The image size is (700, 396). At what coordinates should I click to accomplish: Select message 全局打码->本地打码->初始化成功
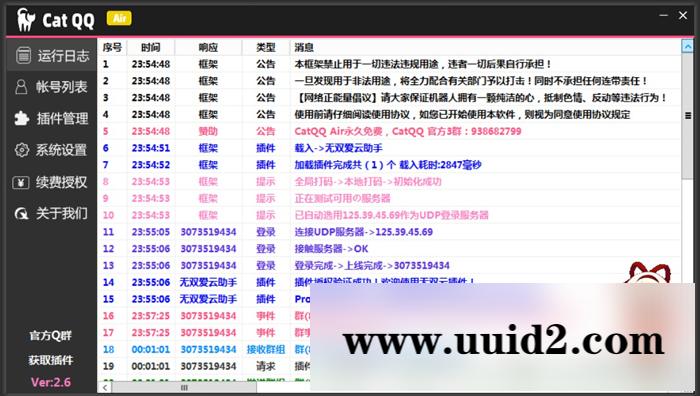[x=368, y=182]
